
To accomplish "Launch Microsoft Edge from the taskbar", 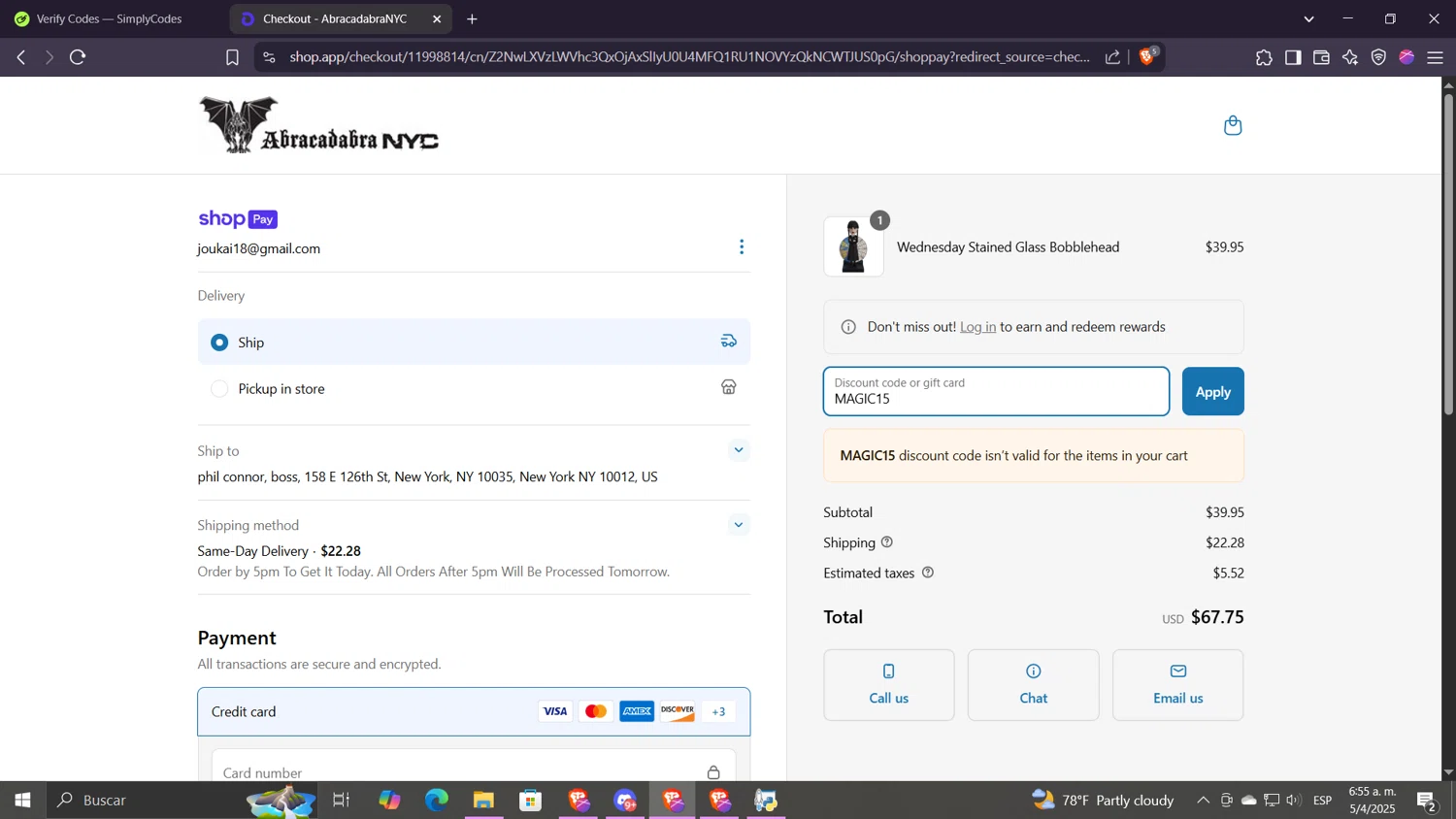I will click(437, 800).
